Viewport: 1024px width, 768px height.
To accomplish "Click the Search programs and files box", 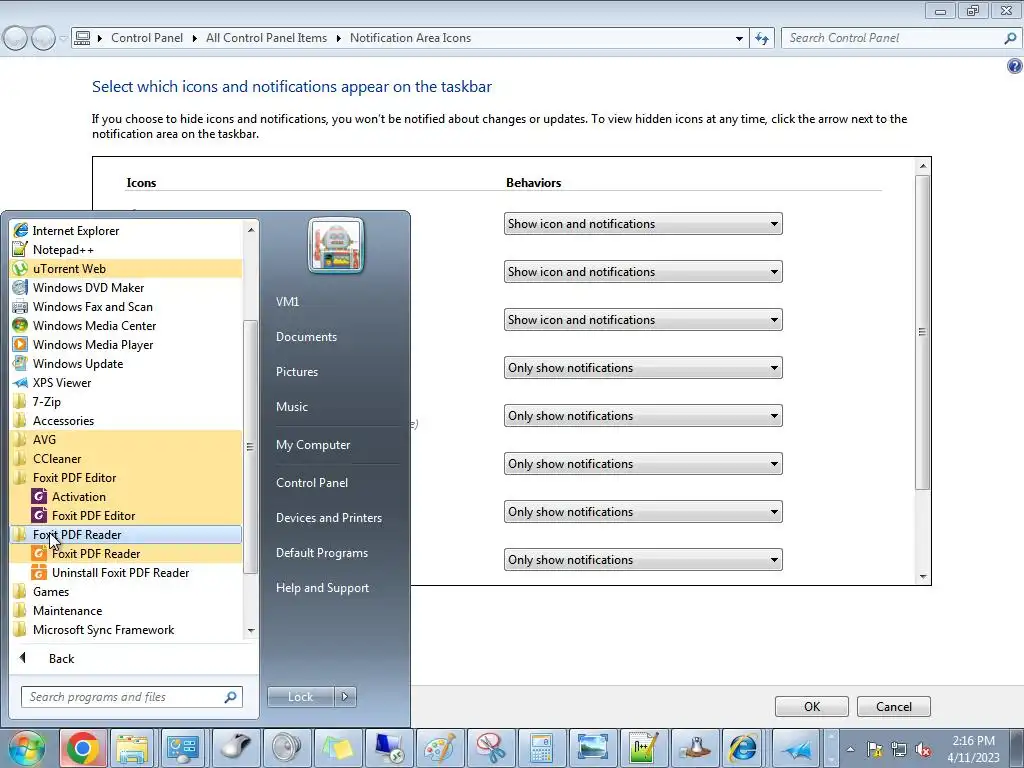I will tap(132, 697).
